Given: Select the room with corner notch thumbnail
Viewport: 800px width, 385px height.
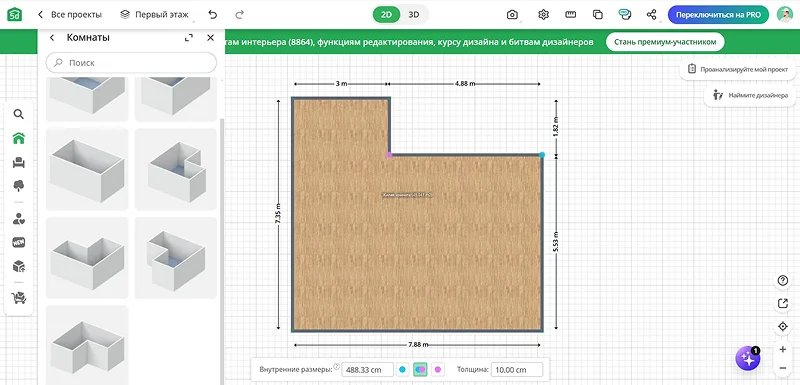Looking at the screenshot, I should tap(176, 169).
